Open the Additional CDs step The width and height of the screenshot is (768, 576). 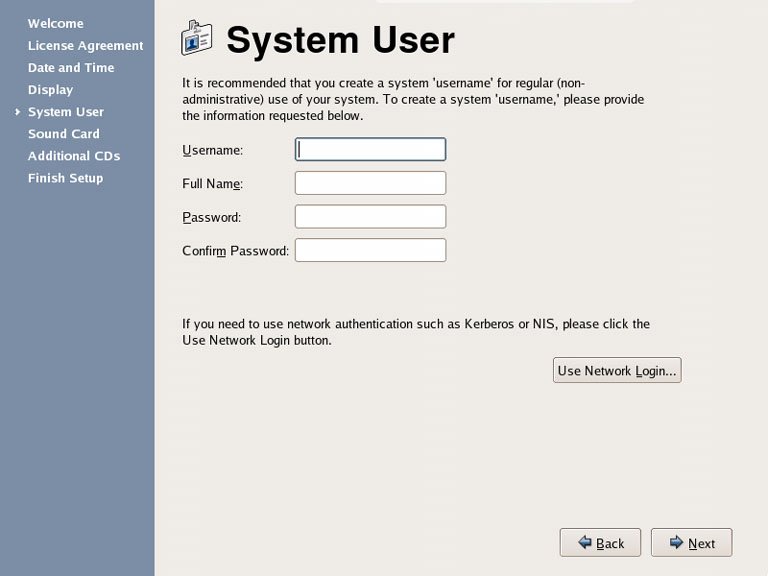pos(73,156)
